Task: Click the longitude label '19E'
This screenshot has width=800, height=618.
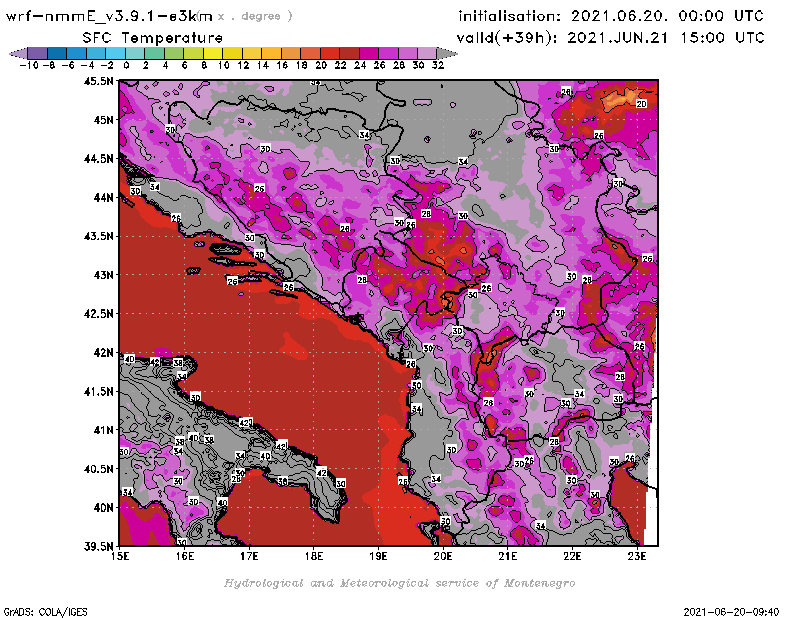Action: (x=379, y=556)
